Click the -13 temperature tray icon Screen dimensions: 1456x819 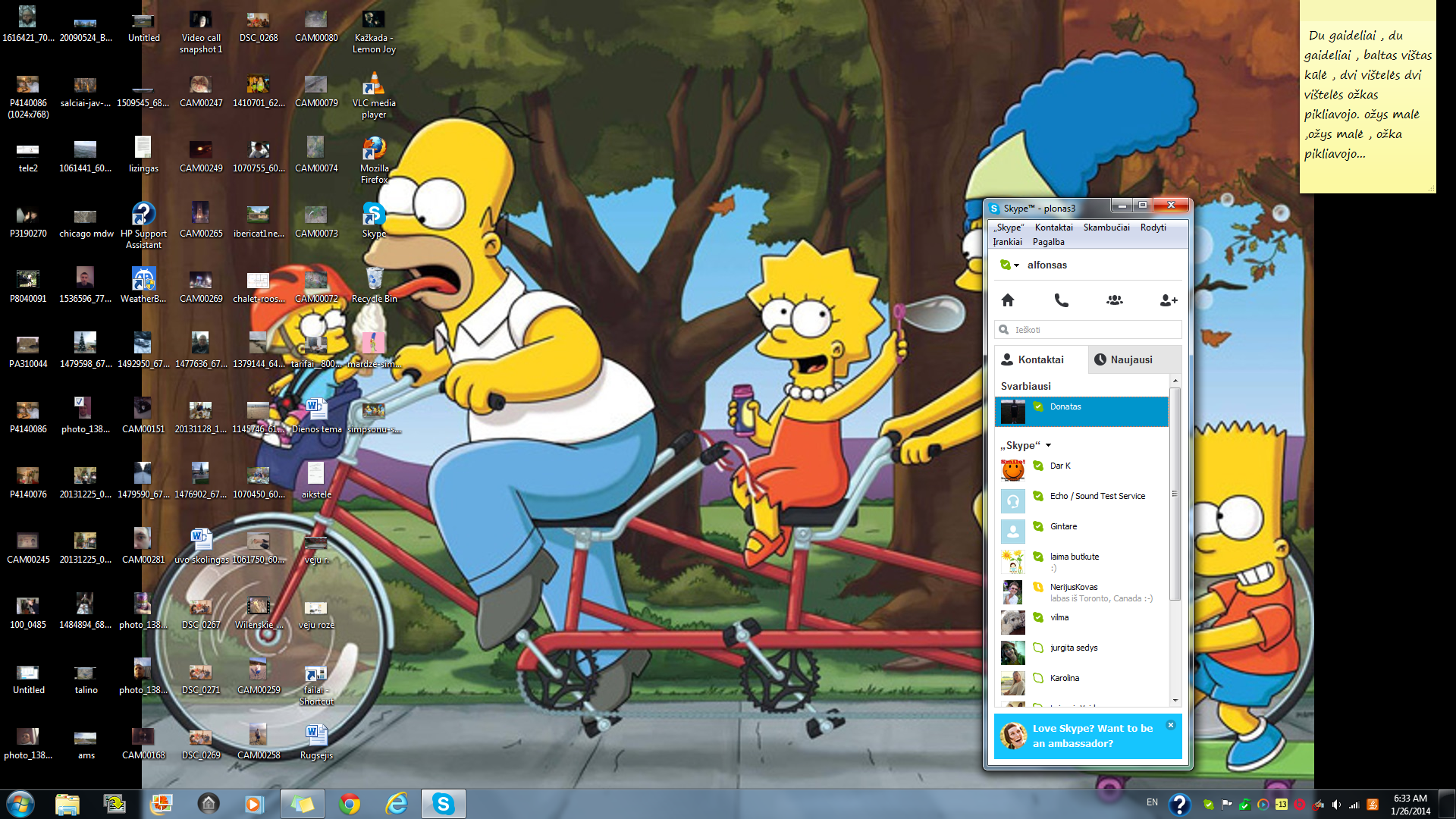[1282, 805]
